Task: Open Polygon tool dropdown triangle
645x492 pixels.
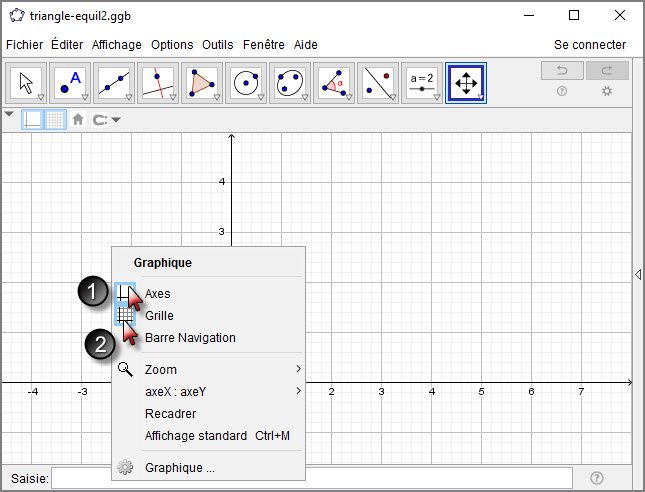Action: click(x=217, y=97)
